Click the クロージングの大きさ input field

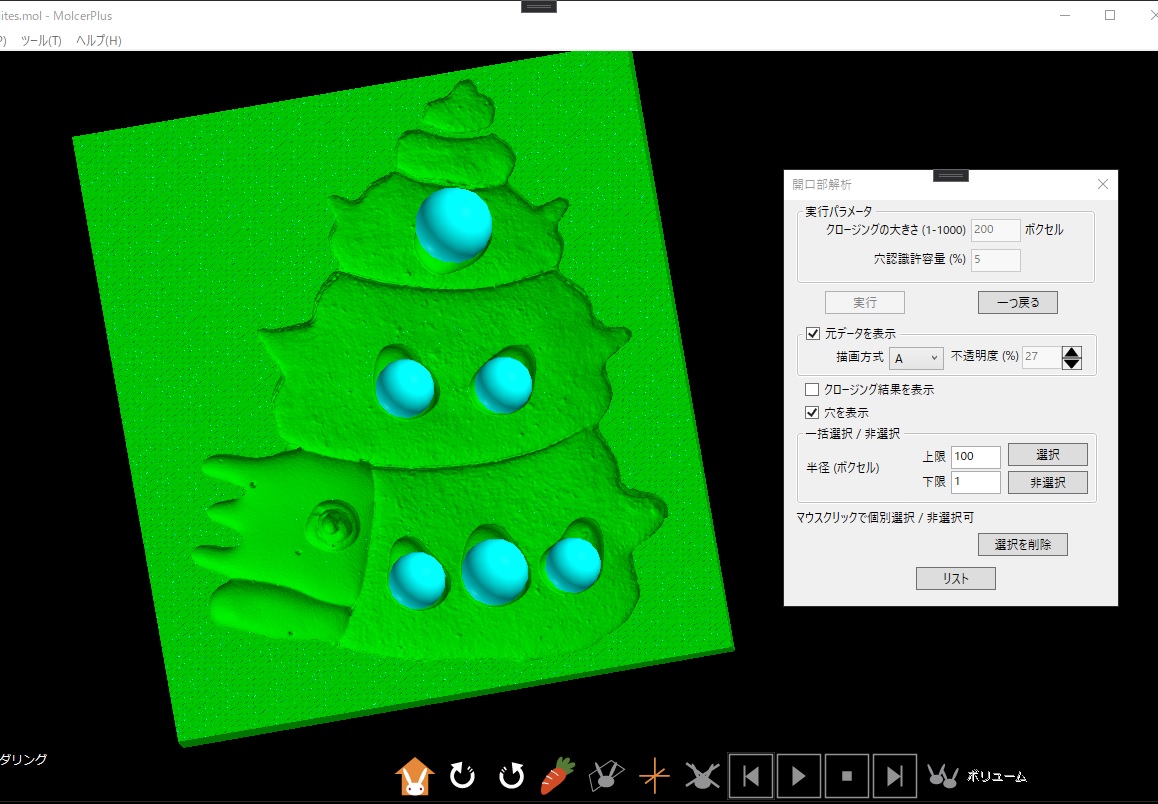(996, 230)
